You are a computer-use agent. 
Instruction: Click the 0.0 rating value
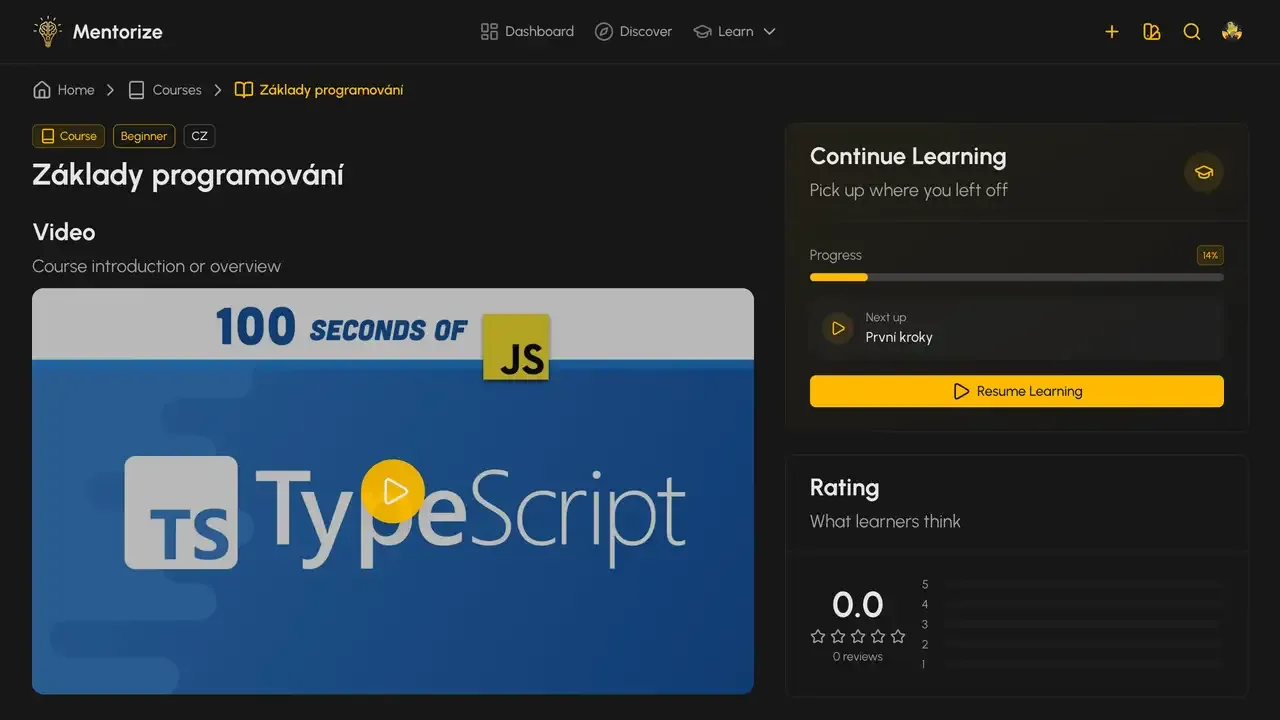point(858,605)
